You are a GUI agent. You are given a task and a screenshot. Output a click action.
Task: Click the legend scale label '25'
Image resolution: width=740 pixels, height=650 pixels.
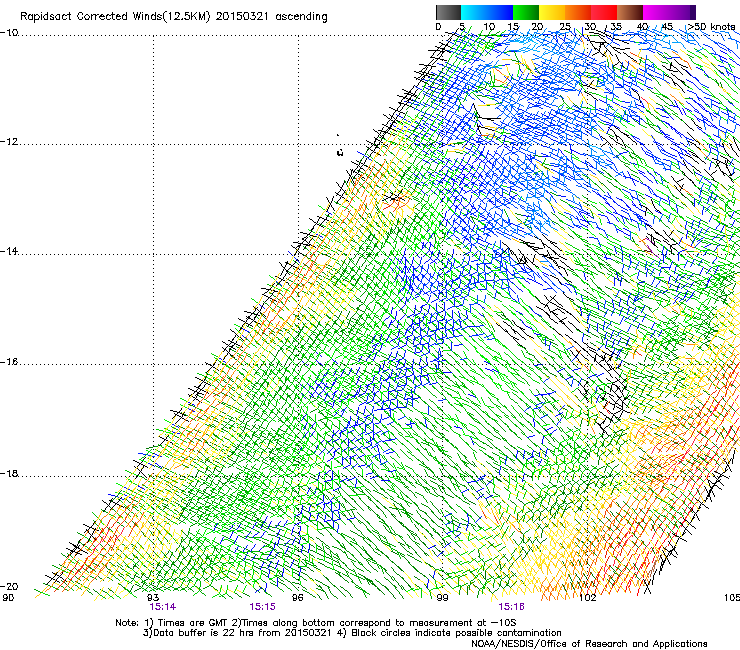pos(564,27)
